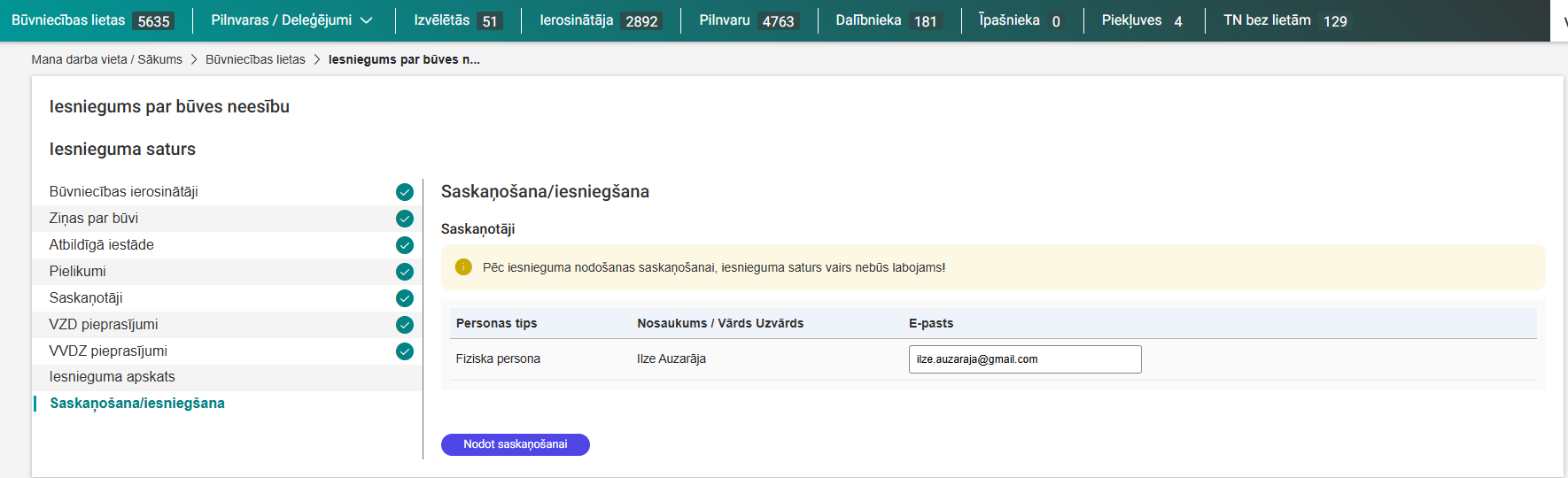Open the Īpašnieka 0 tab
Image resolution: width=1568 pixels, height=478 pixels.
tap(1022, 20)
